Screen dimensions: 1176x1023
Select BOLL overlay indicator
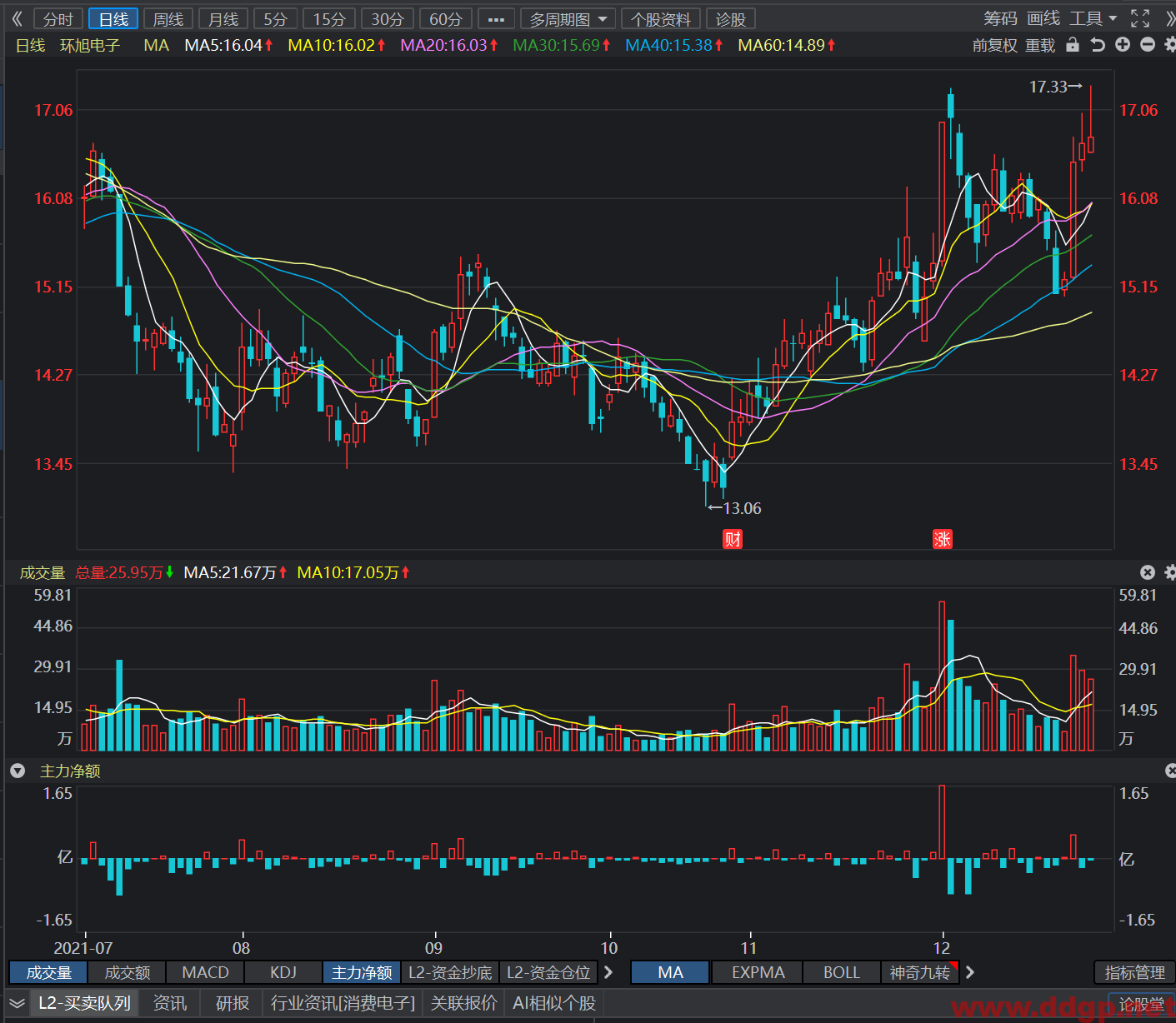tap(842, 972)
